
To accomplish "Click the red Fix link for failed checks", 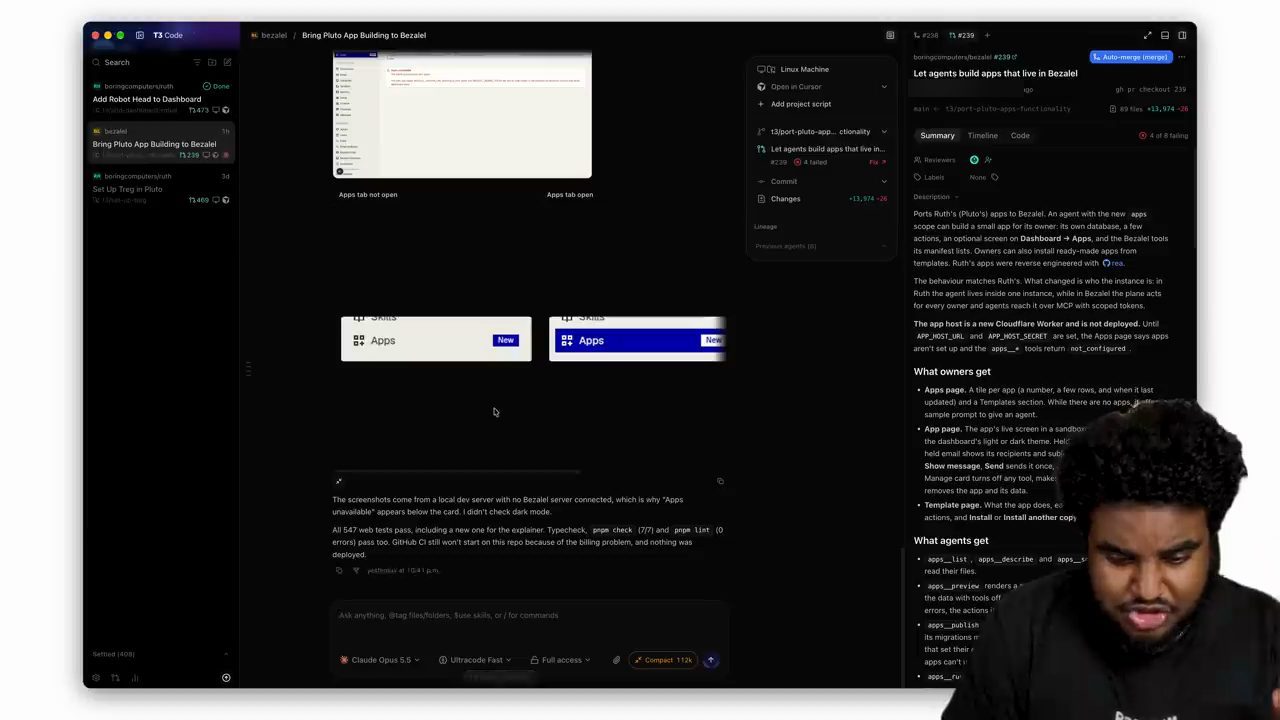I will (x=876, y=162).
